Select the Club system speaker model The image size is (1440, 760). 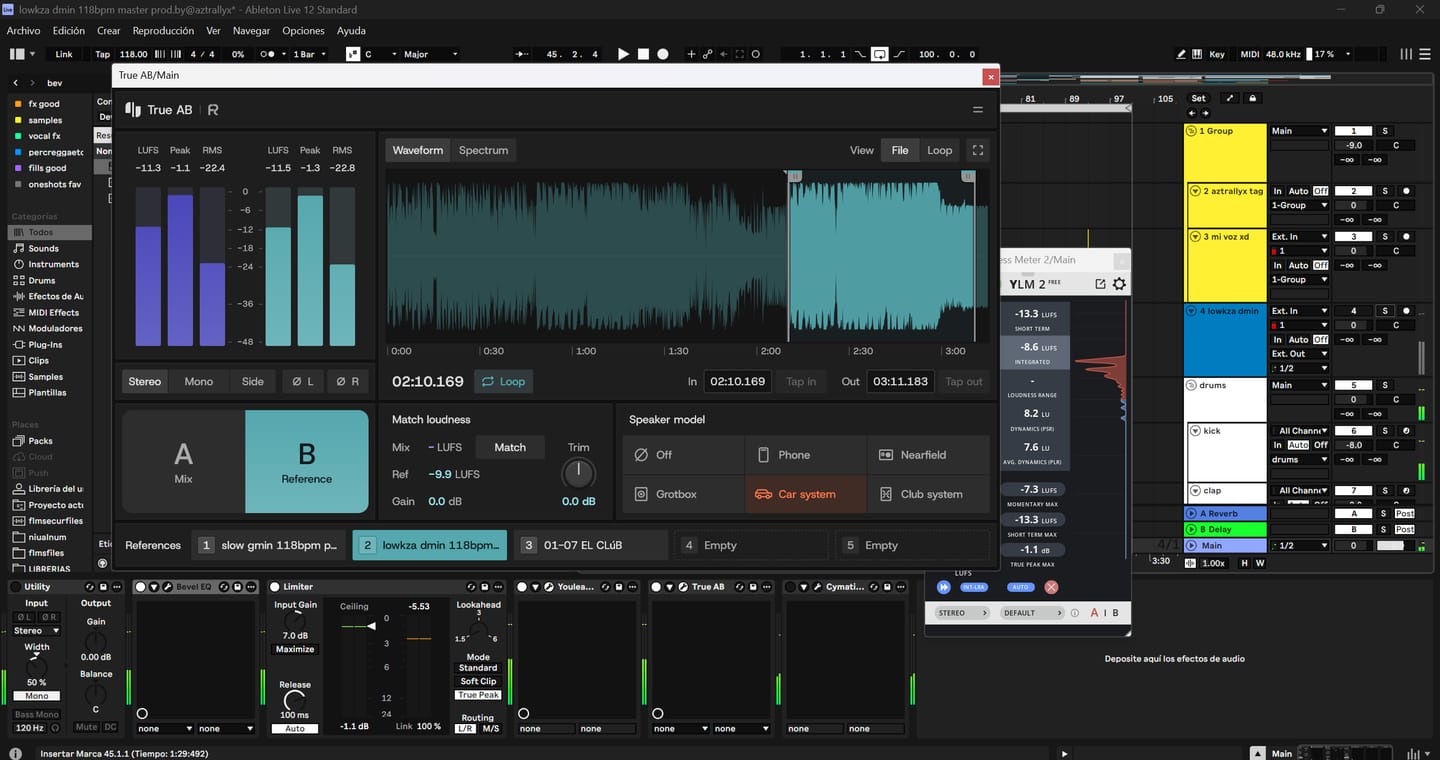929,494
